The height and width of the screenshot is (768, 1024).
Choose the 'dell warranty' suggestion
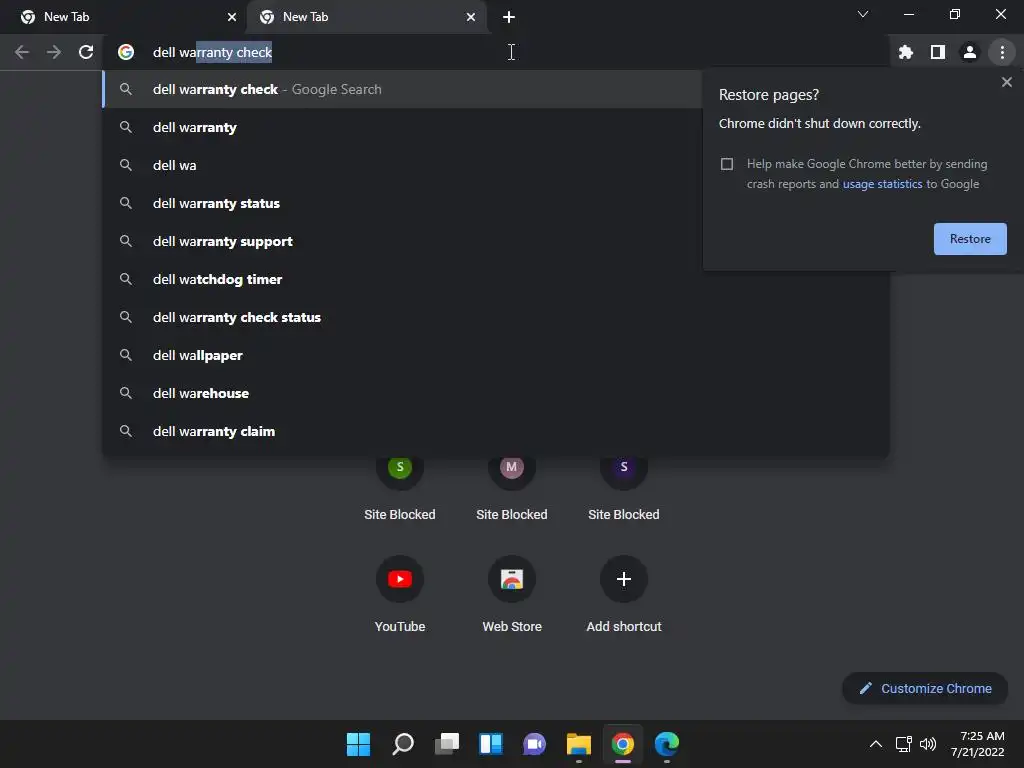402,127
